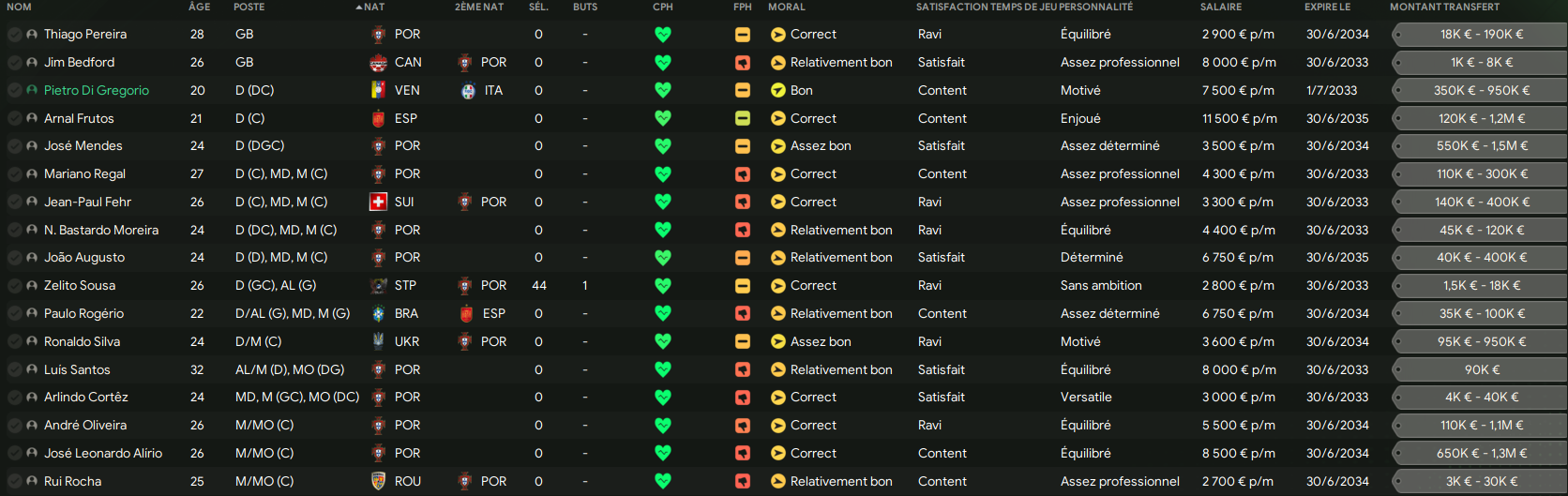The height and width of the screenshot is (496, 1568).
Task: Click José Leonardo Alírio's 650K € - 1,3M € transfer bar
Action: 1480,454
